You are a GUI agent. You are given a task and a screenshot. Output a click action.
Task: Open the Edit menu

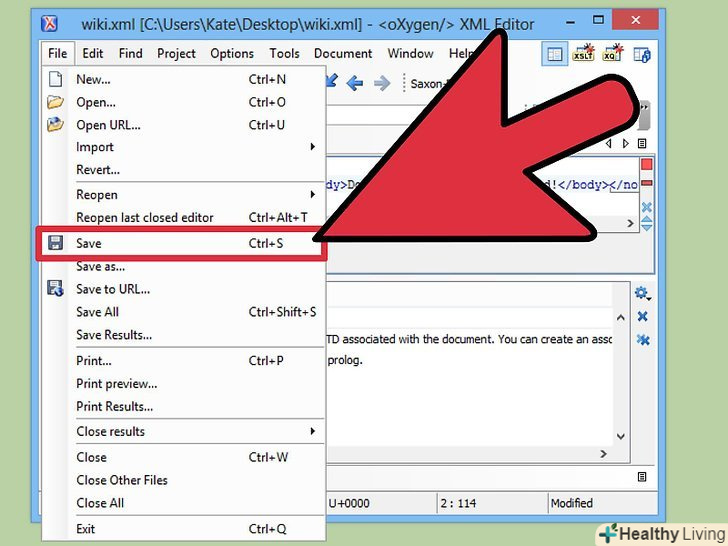pos(92,53)
